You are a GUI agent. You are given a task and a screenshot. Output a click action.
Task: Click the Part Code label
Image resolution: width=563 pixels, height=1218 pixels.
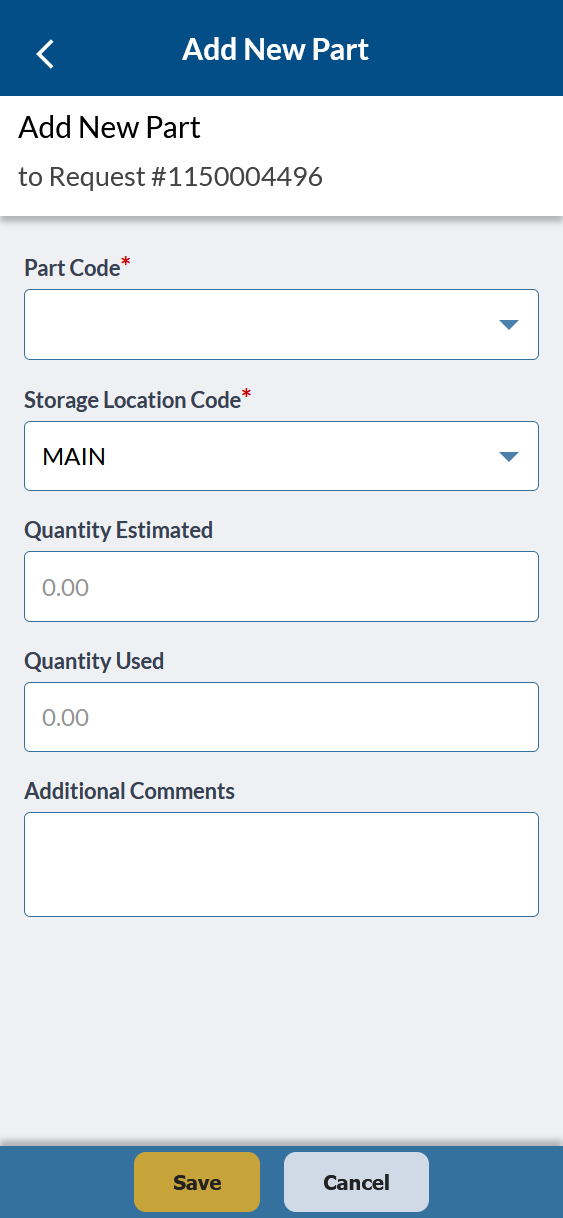[72, 268]
